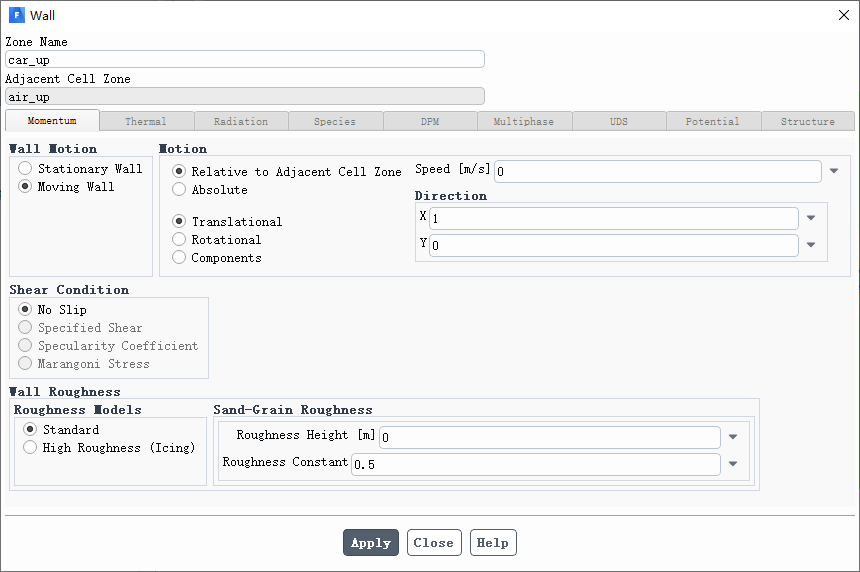This screenshot has height=572, width=860.
Task: Close the Wall dialog window
Action: click(x=843, y=15)
